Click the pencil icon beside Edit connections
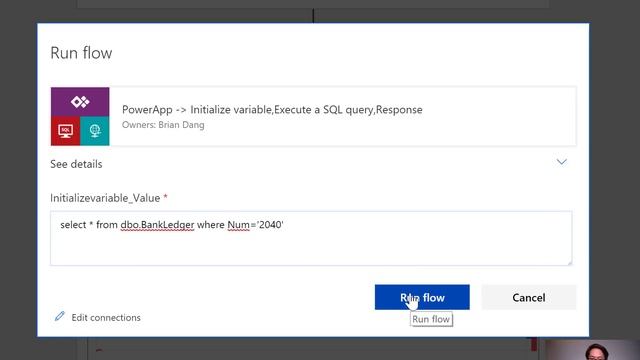Viewport: 640px width, 360px height. pyautogui.click(x=60, y=316)
